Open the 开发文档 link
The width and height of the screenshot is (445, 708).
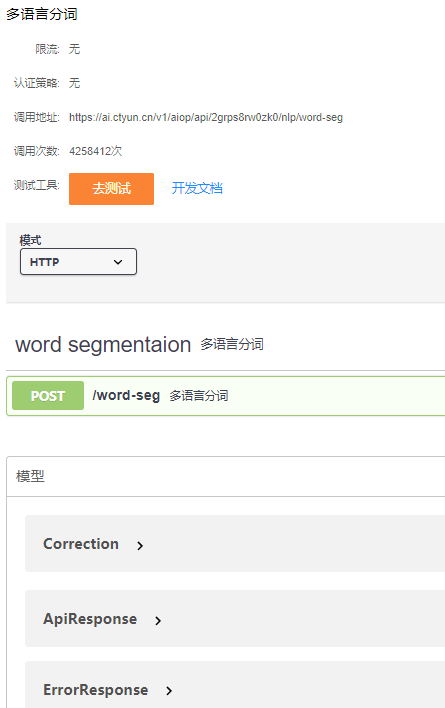click(197, 188)
